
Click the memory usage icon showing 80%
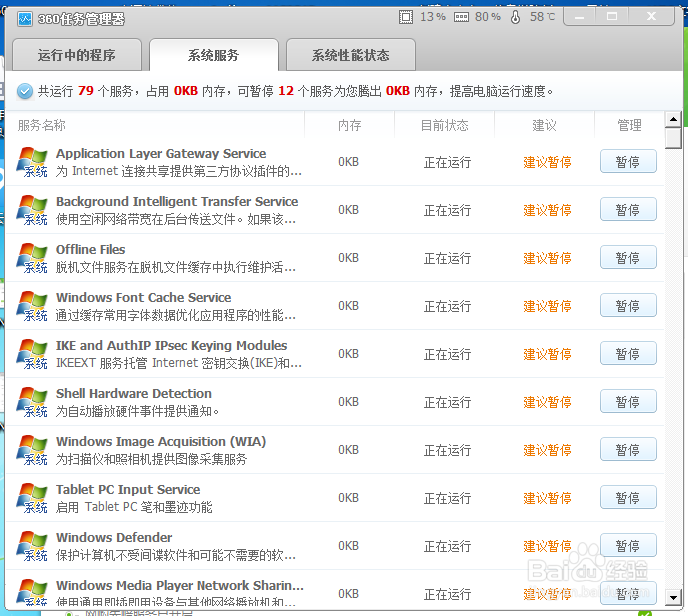pos(461,17)
